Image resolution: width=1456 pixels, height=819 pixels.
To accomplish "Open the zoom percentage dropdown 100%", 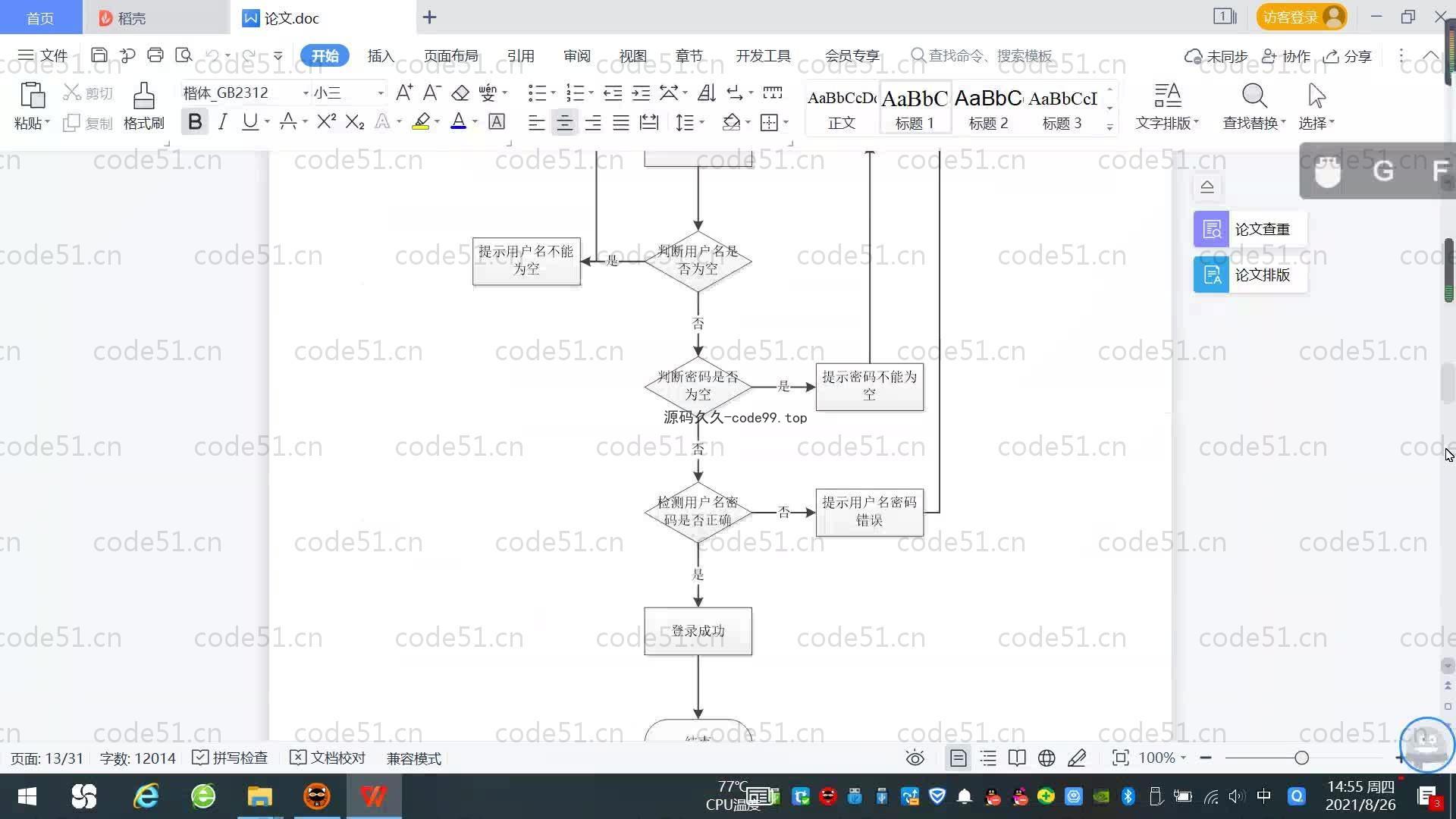I will click(x=1162, y=758).
